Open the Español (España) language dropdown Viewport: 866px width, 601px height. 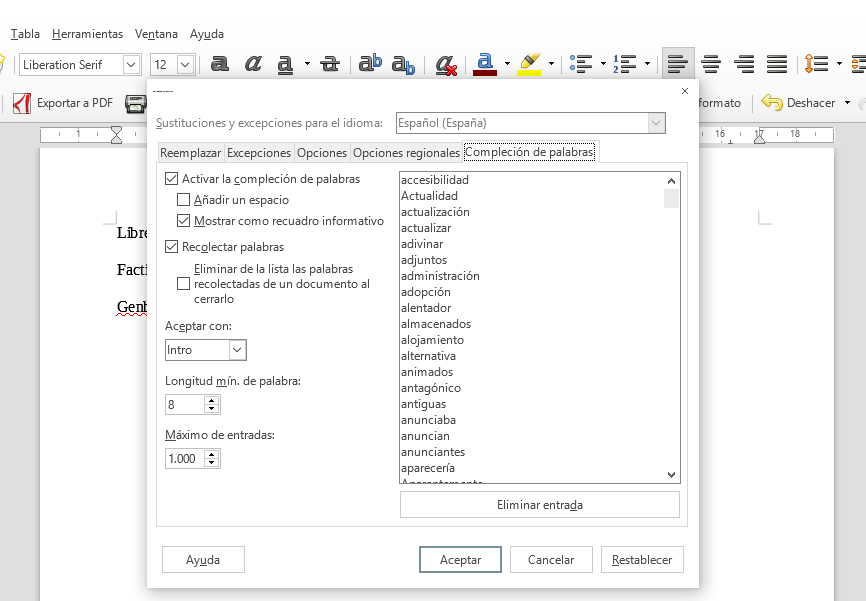click(656, 122)
